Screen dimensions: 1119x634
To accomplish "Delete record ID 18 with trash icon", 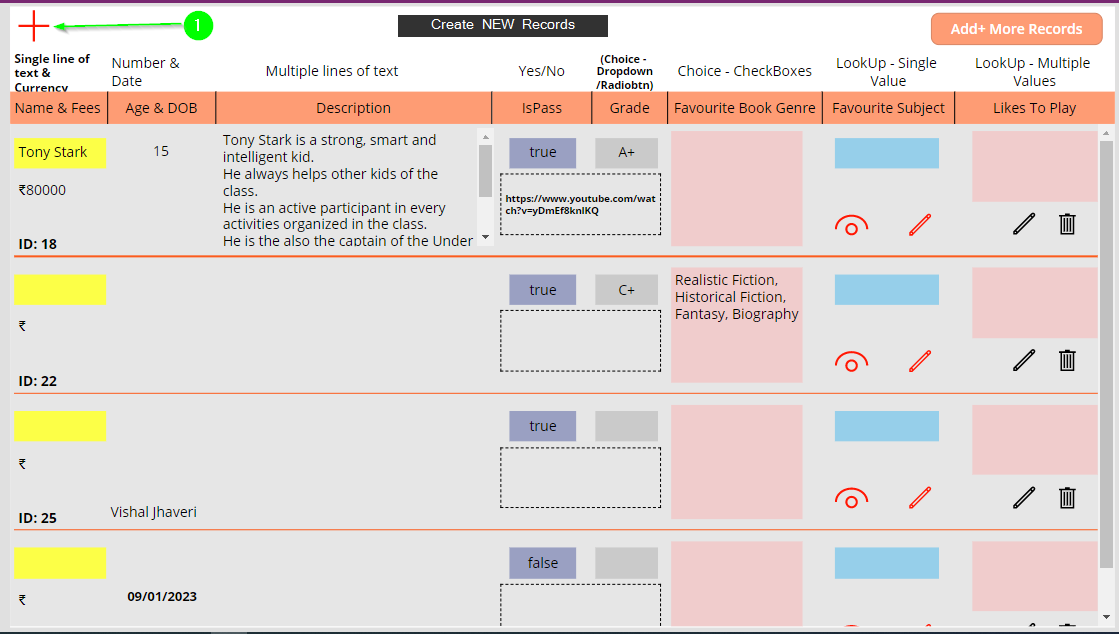I will pos(1067,223).
